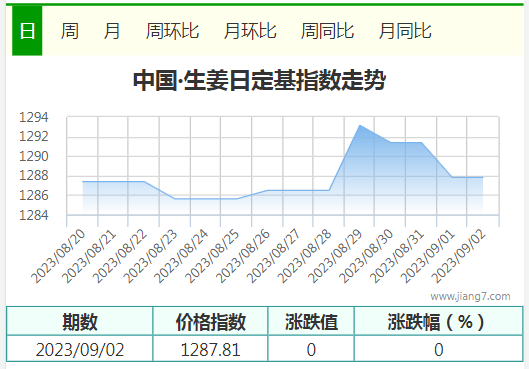Switch to the 周 weekly tab
The width and height of the screenshot is (529, 369).
(x=69, y=31)
